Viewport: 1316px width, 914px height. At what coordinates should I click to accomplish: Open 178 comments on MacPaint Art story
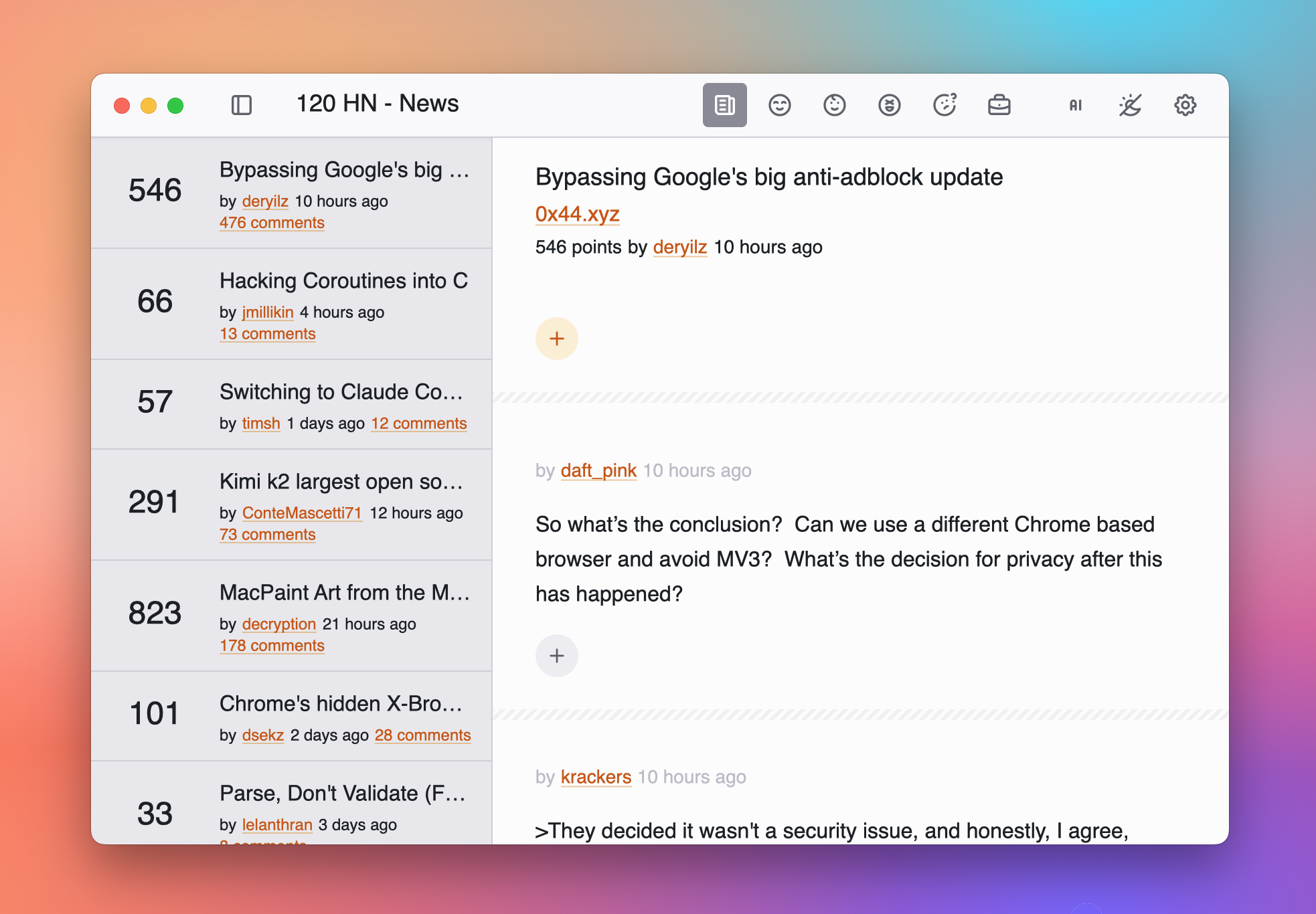pyautogui.click(x=272, y=646)
